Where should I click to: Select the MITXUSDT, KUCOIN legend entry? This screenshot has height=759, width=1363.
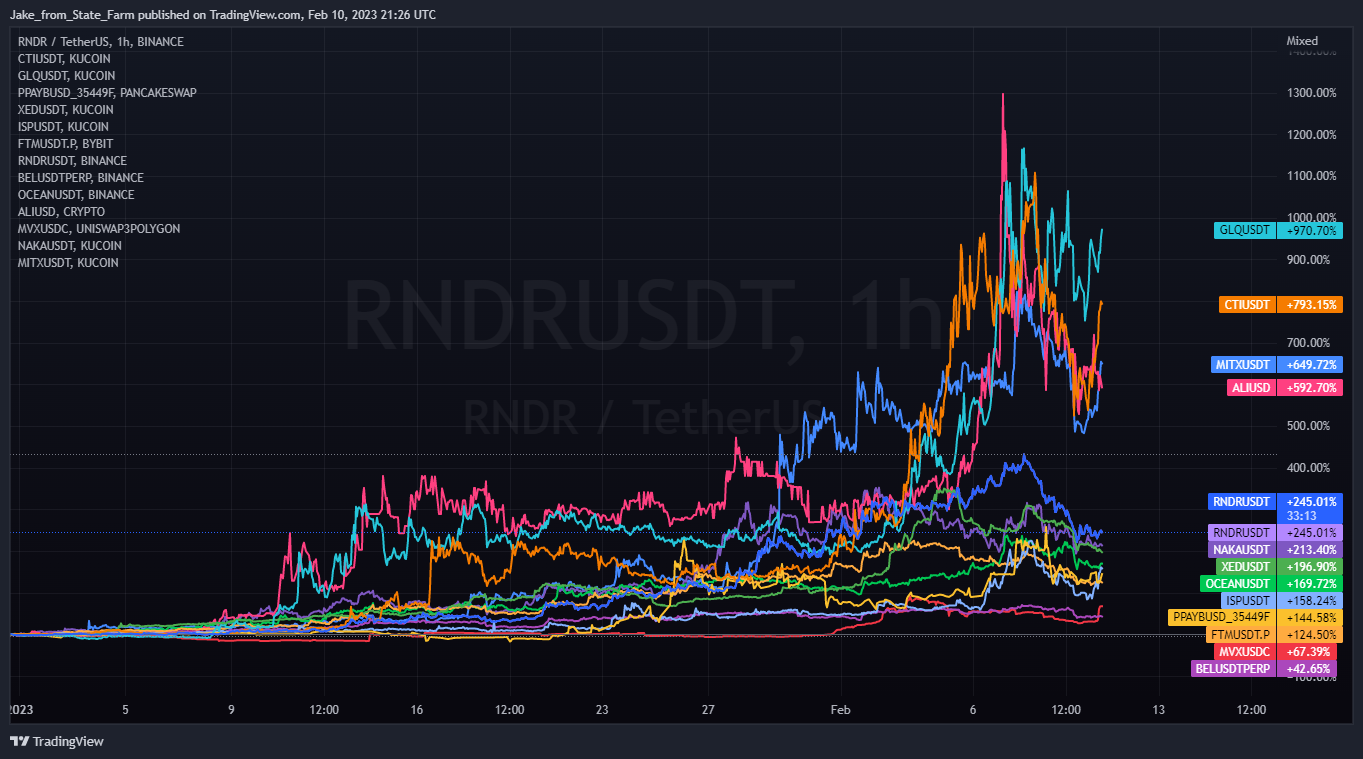click(68, 263)
